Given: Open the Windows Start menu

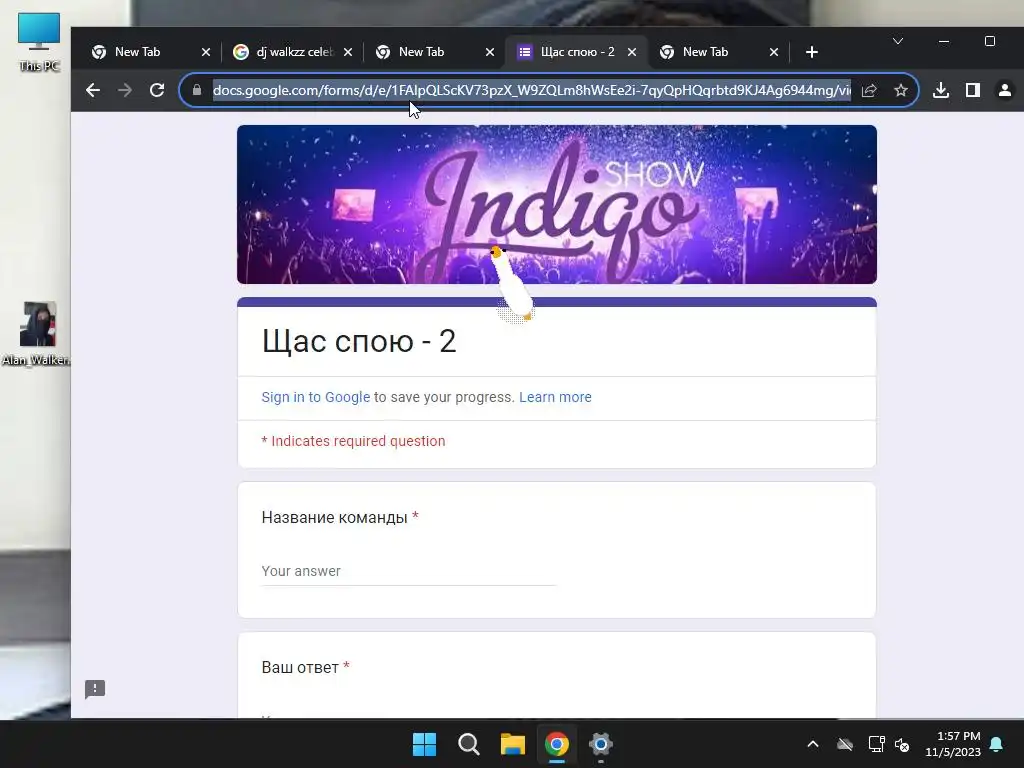Looking at the screenshot, I should [x=424, y=744].
